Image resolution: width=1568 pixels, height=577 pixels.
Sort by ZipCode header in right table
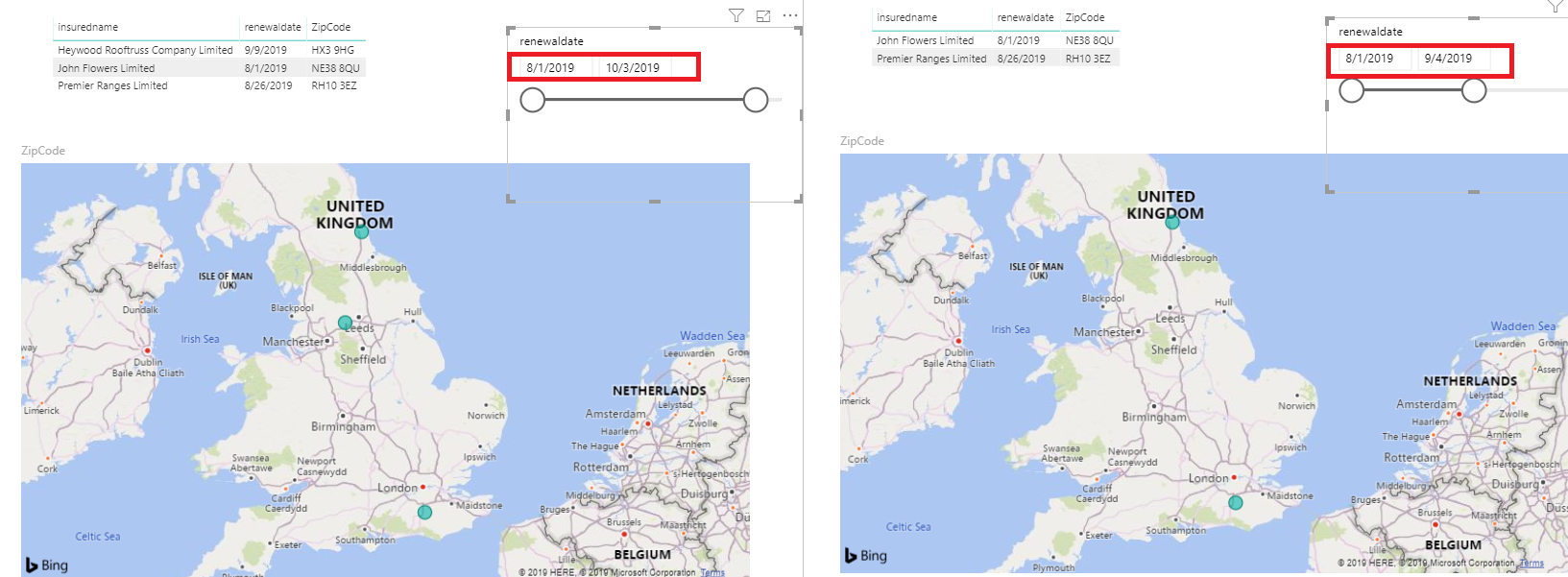point(1085,17)
